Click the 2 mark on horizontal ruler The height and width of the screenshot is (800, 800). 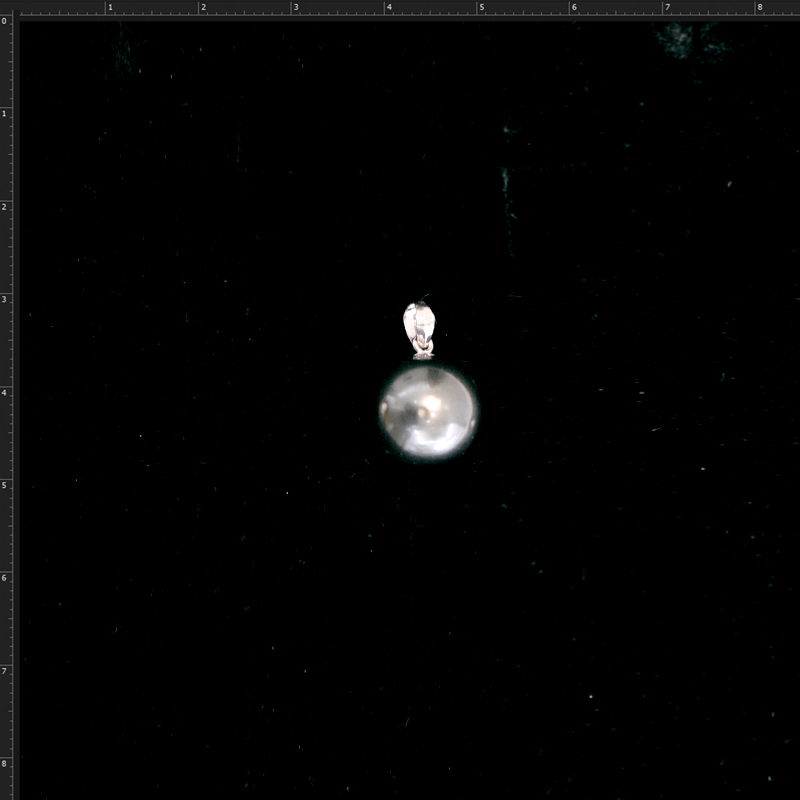click(x=203, y=7)
